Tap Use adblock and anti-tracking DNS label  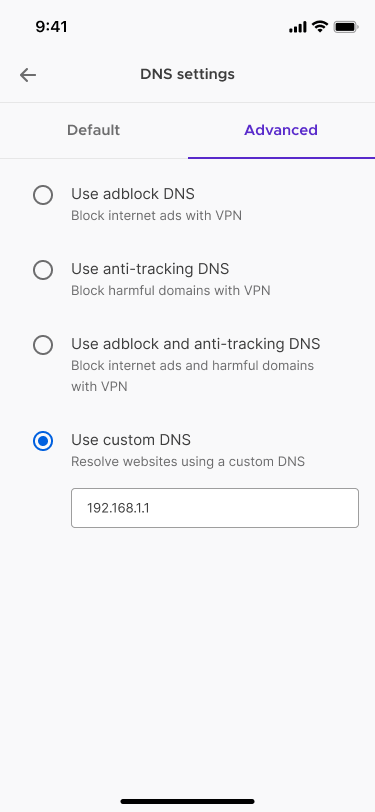(196, 344)
